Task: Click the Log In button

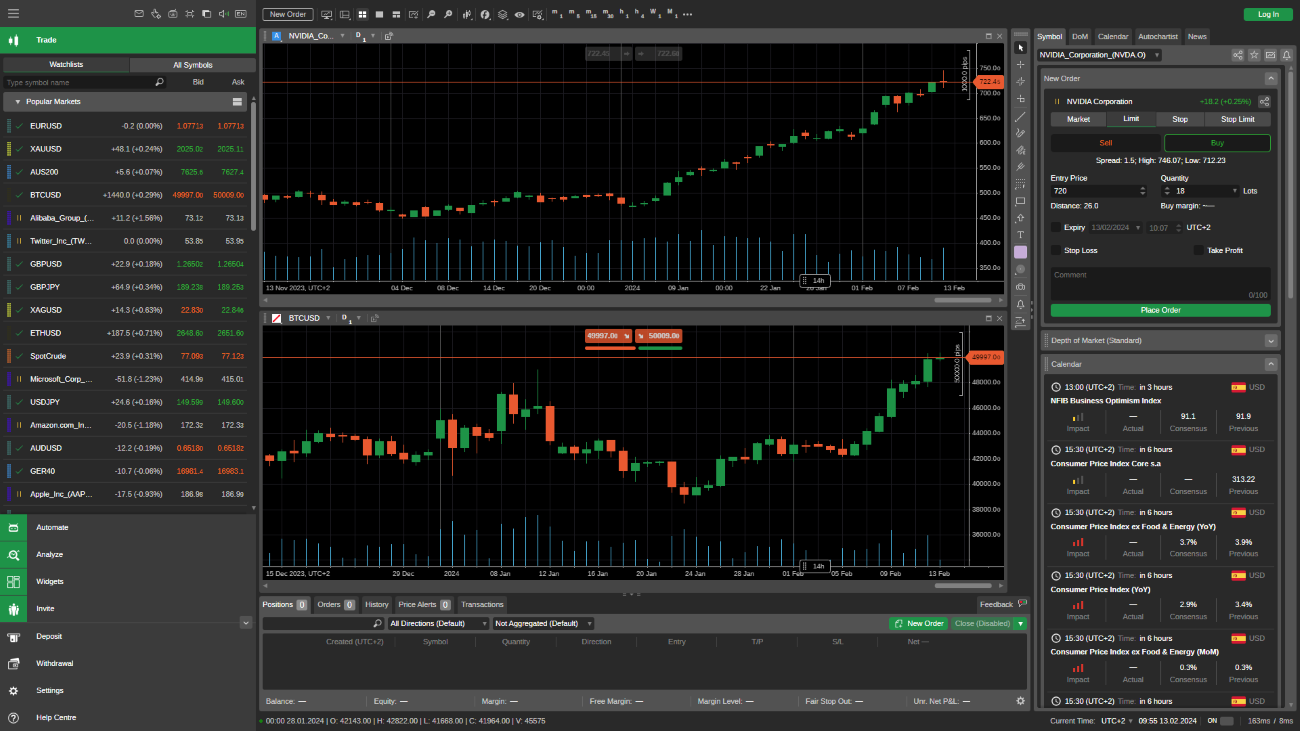Action: point(1267,14)
